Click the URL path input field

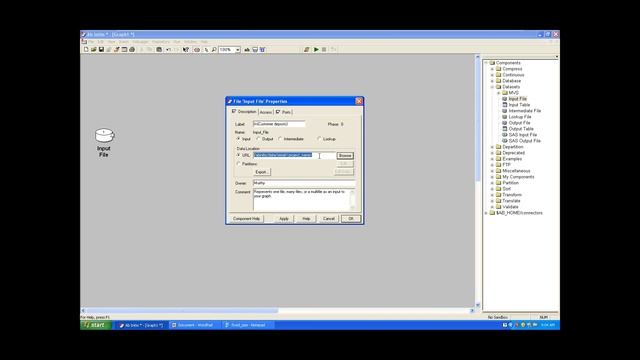click(294, 156)
